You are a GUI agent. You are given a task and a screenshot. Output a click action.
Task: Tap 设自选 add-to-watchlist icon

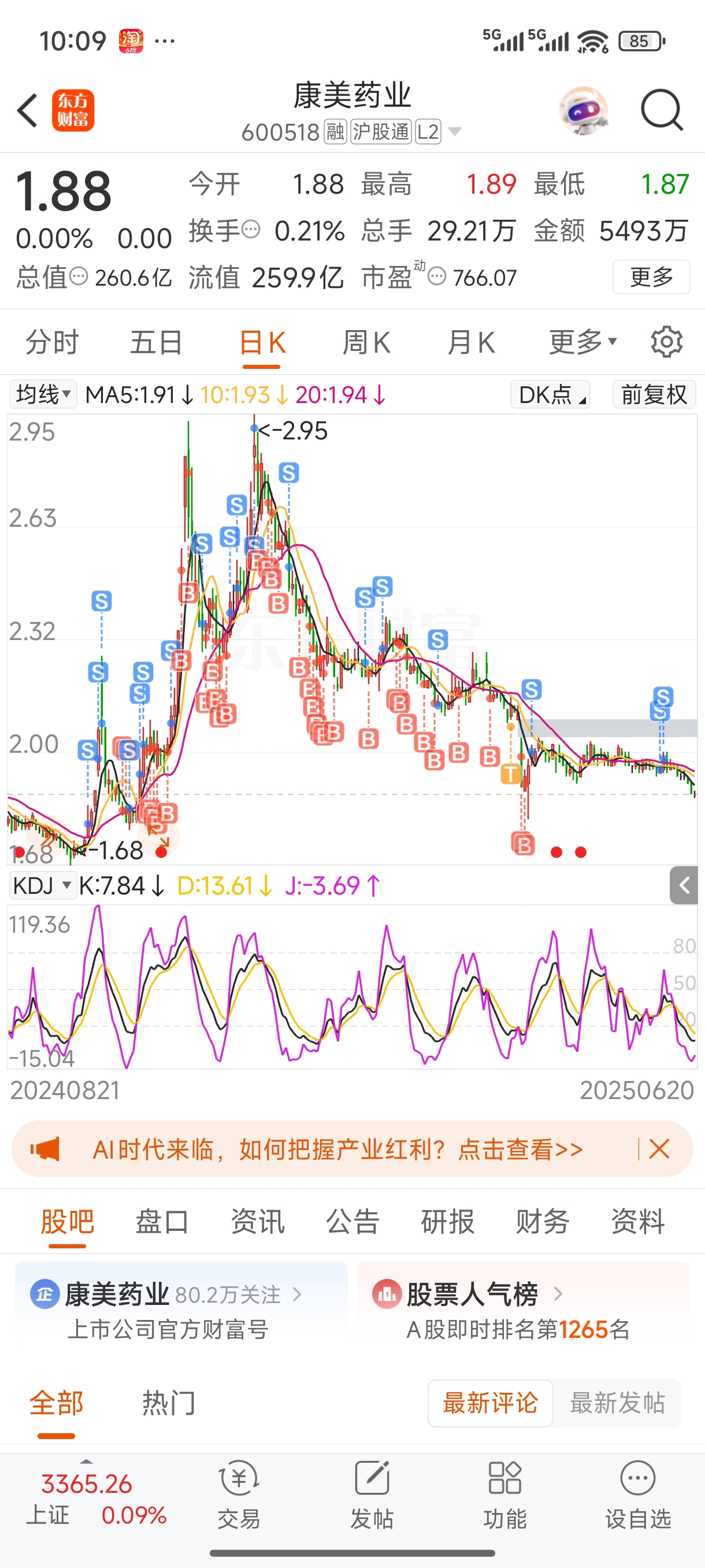click(637, 1478)
